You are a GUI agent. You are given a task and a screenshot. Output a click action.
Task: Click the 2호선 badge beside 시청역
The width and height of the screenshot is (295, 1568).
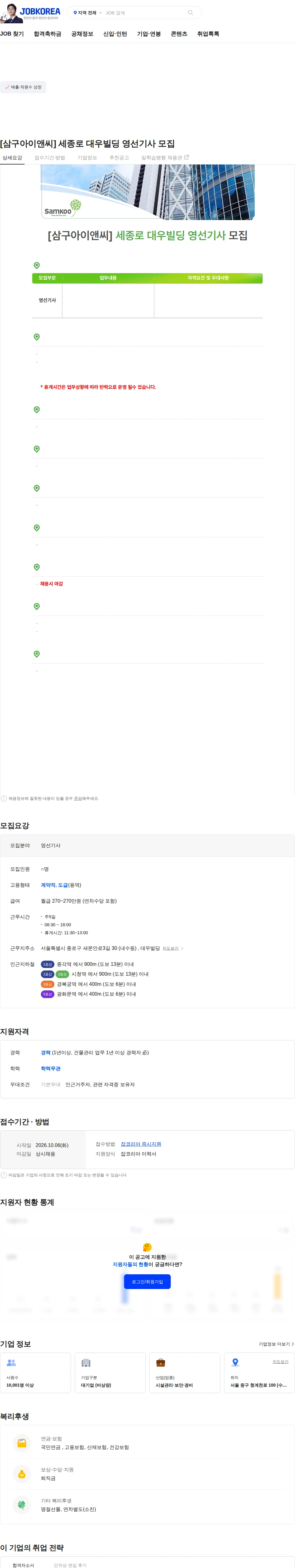click(62, 974)
